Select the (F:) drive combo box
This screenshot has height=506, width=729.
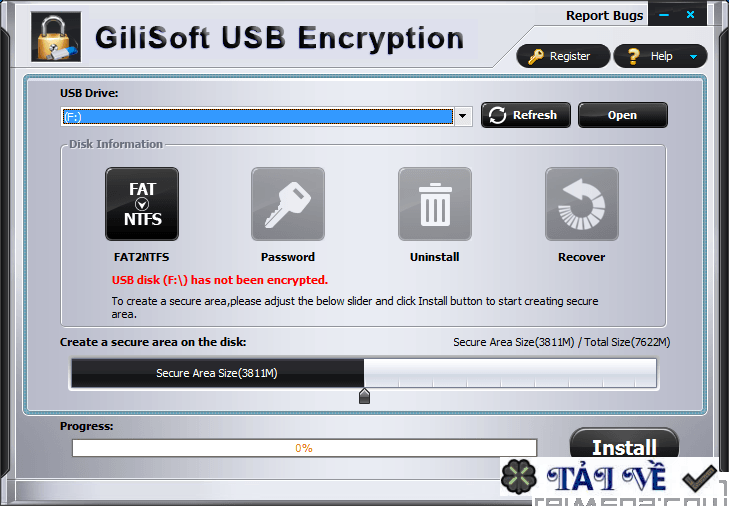[x=266, y=116]
